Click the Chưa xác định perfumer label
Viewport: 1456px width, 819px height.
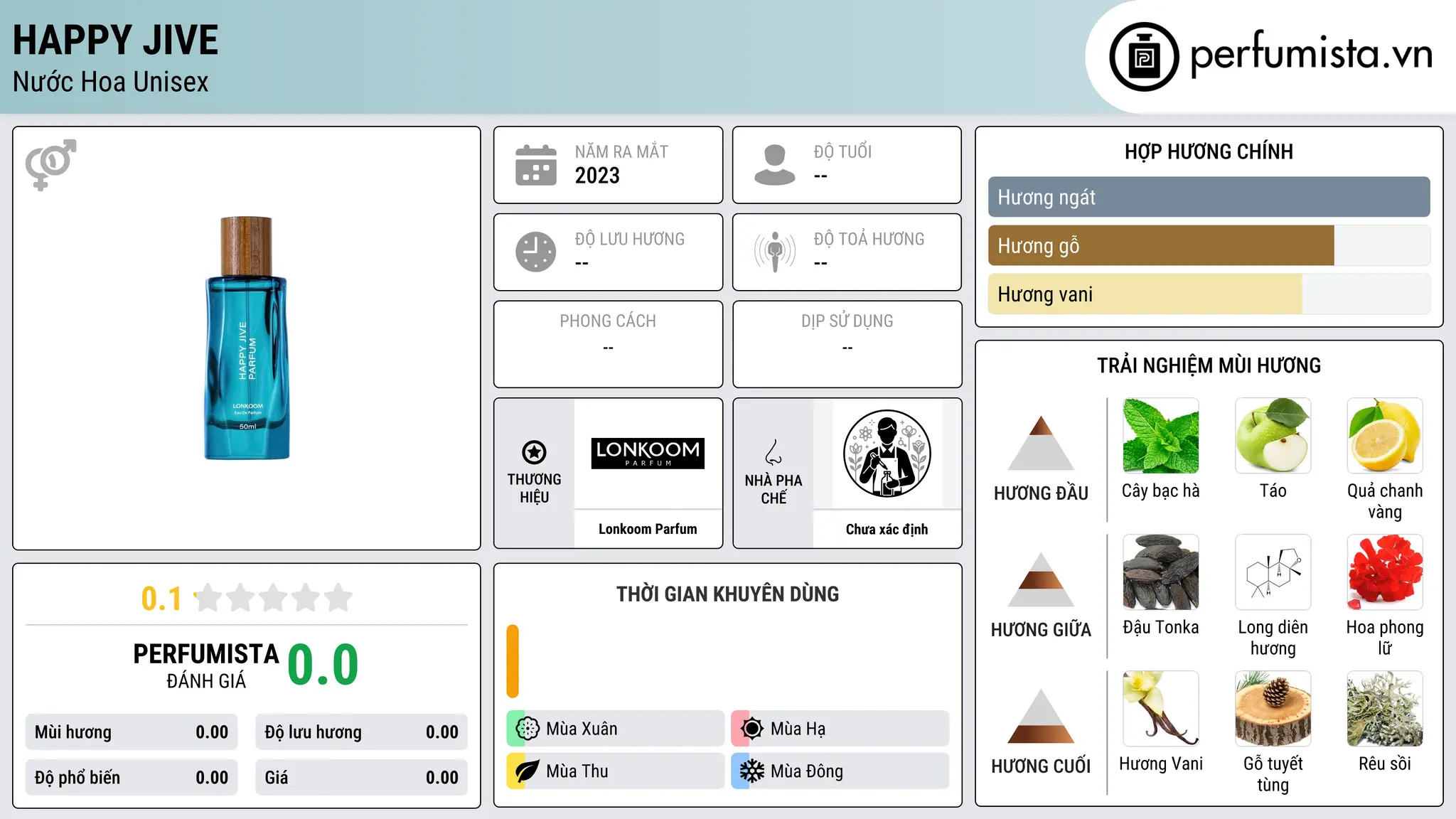click(x=887, y=529)
